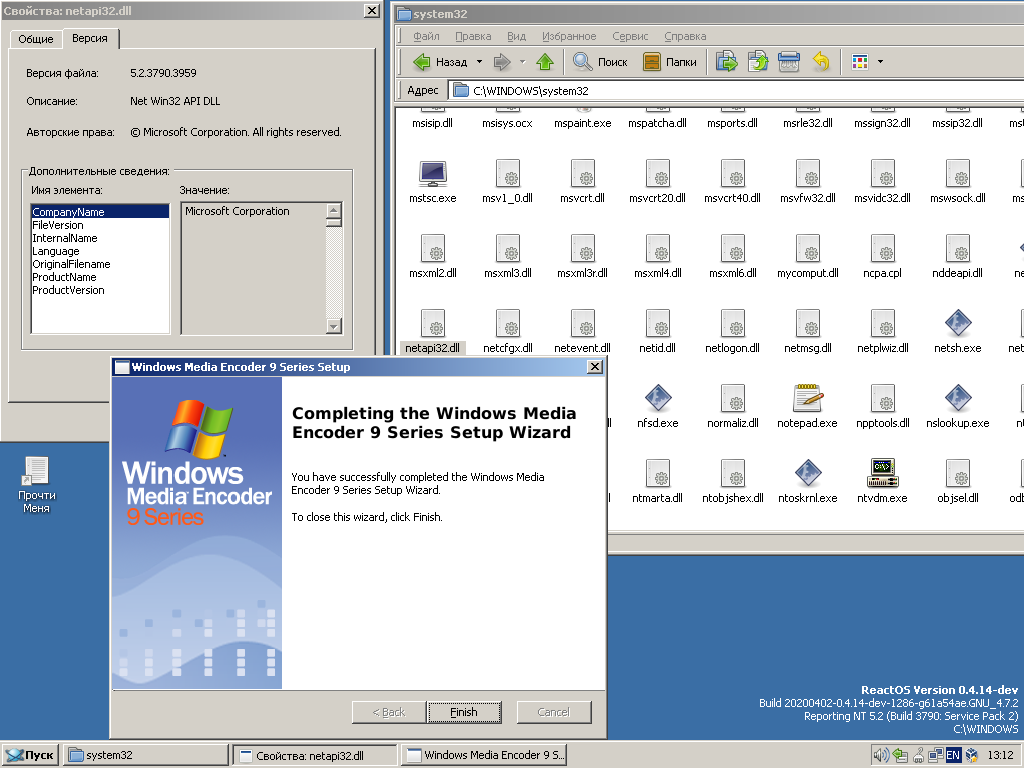Click the Пуск start button
This screenshot has height=768, width=1024.
31,755
